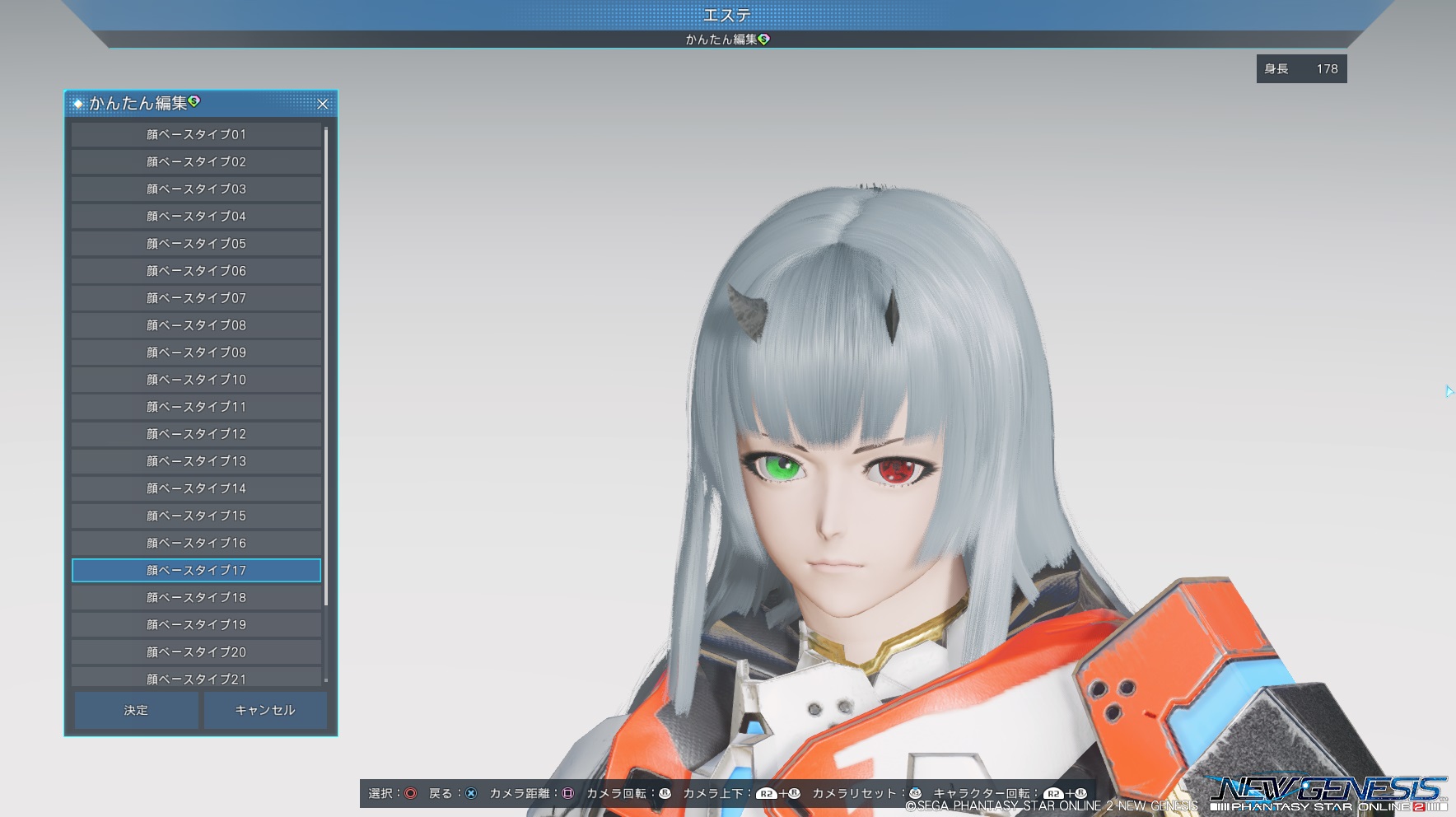This screenshot has width=1456, height=817.
Task: Click the circle button icon beside 選択
Action: click(x=410, y=793)
